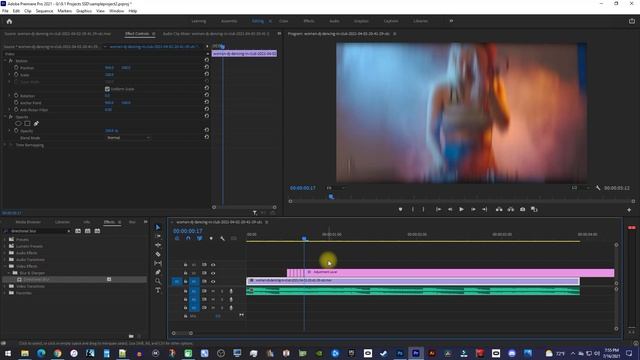Switch to the Media Browser tab
Image resolution: width=640 pixels, height=360 pixels.
coord(28,222)
